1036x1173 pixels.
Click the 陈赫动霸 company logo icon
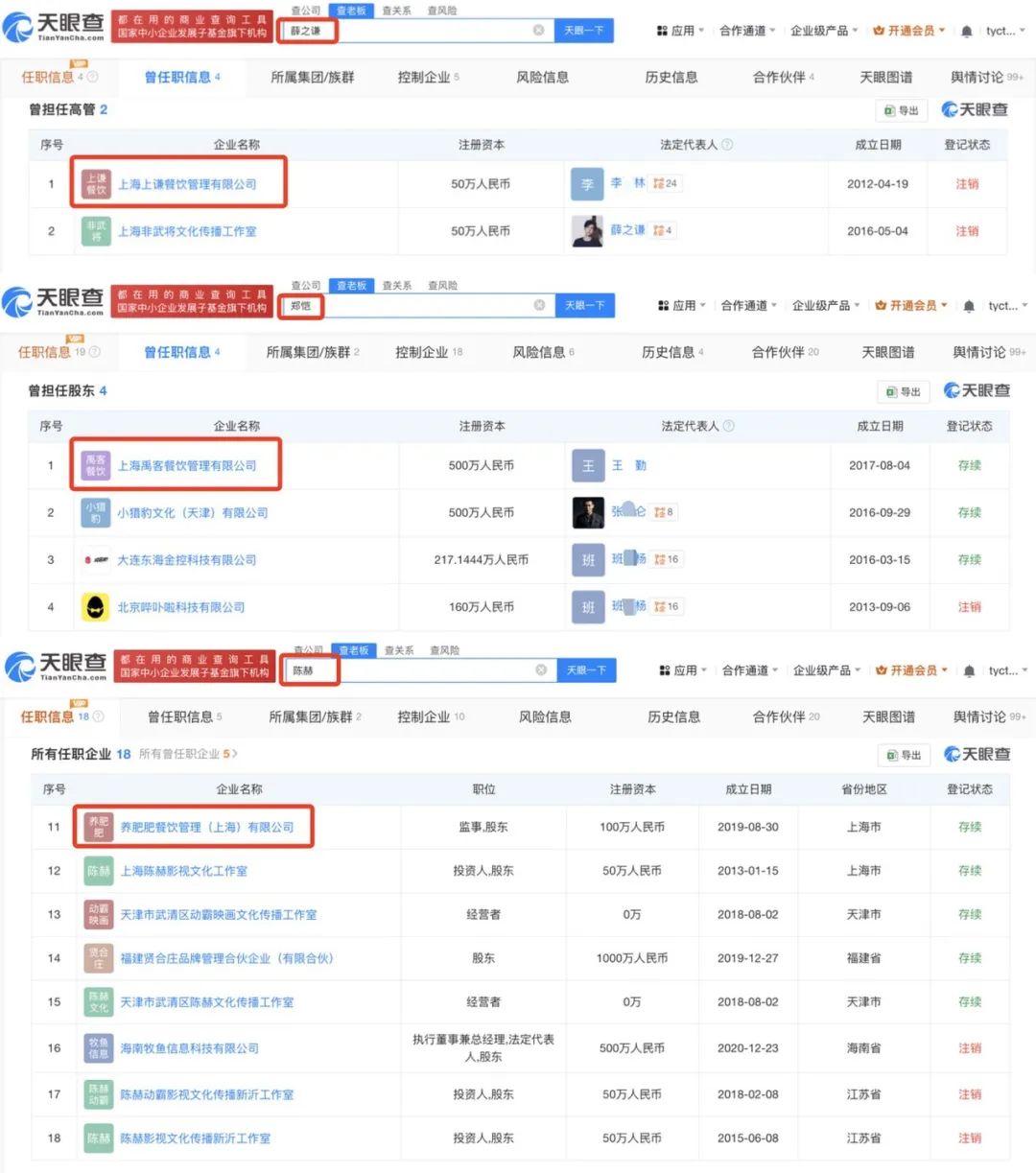click(x=99, y=1094)
